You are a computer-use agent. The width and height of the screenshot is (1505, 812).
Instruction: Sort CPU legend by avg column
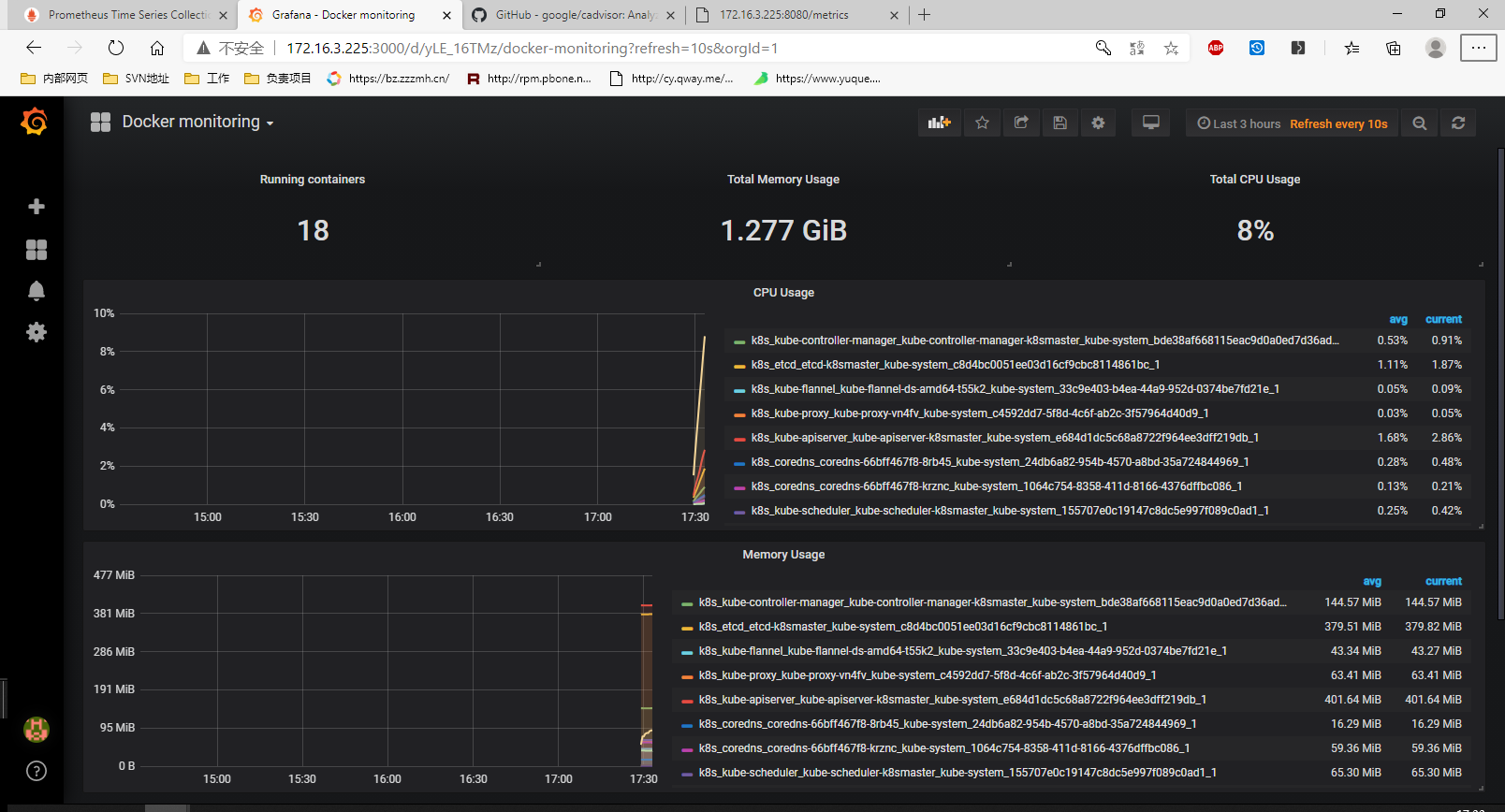(x=1398, y=319)
